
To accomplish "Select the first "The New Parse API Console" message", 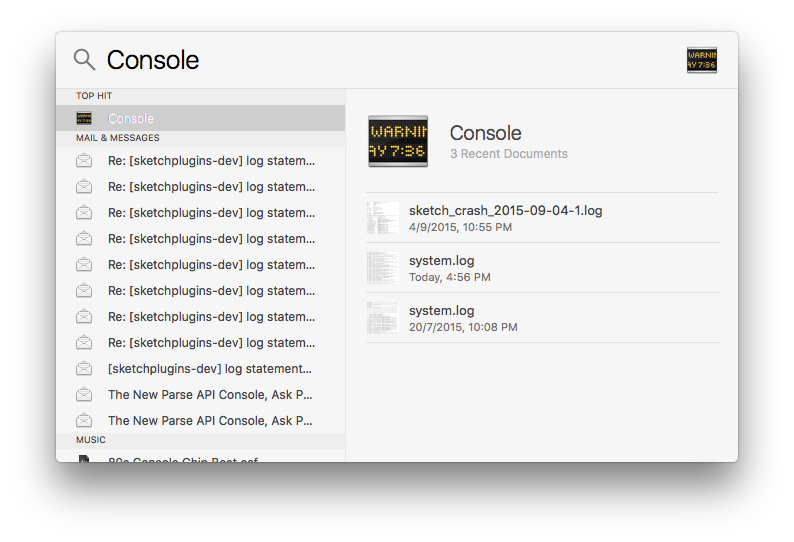I will tap(201, 395).
